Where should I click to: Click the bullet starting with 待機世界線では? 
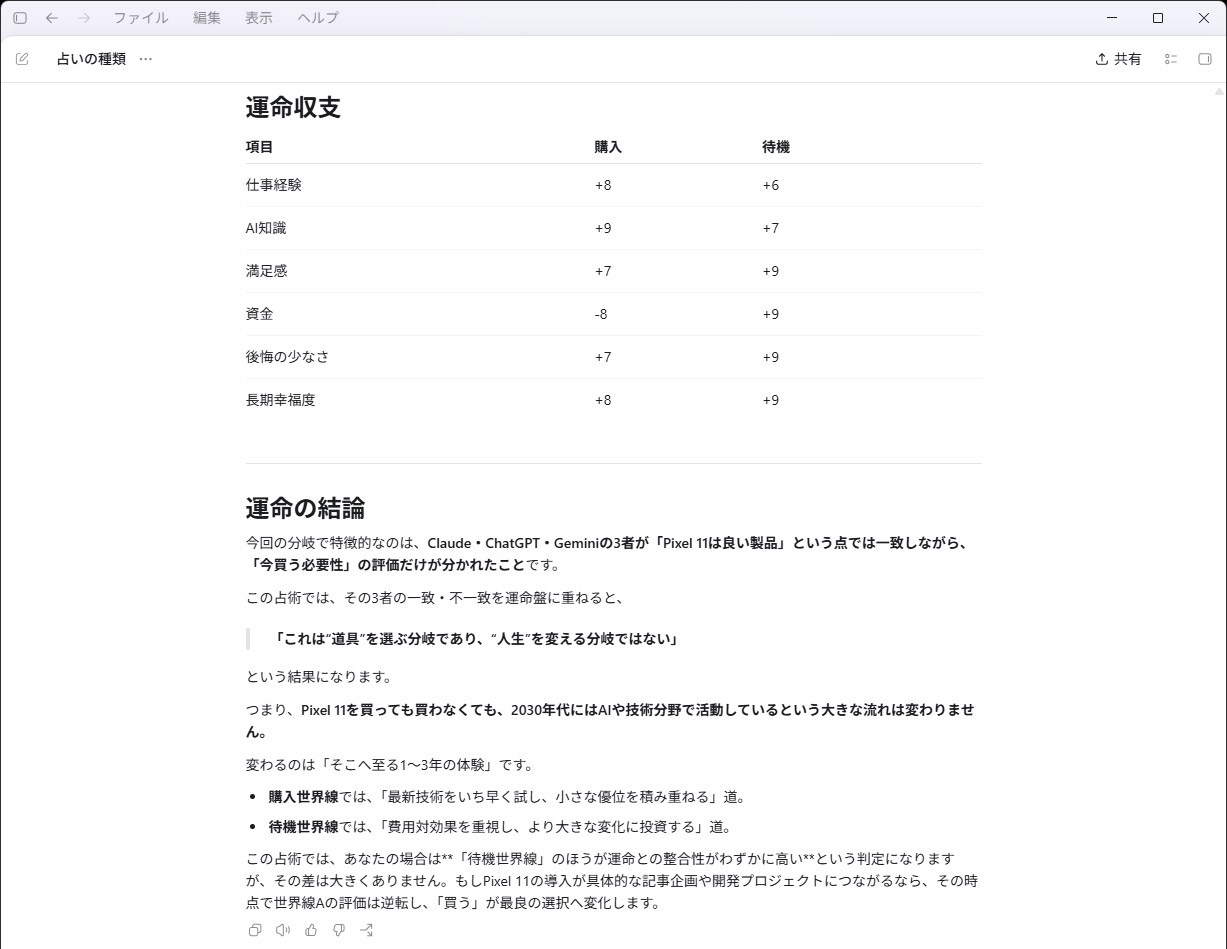500,827
